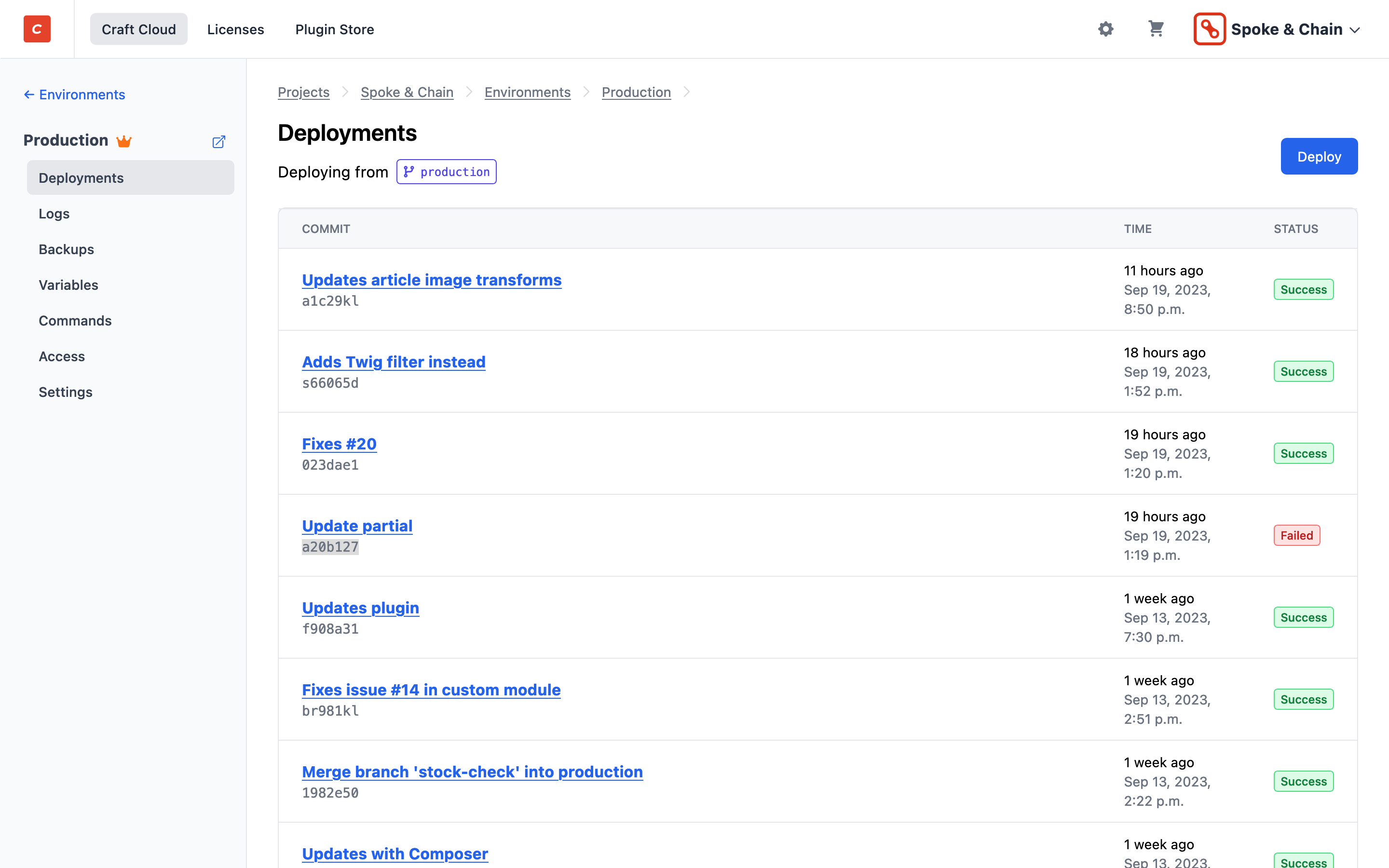Open commit Adds Twig filter instead
The height and width of the screenshot is (868, 1389).
tap(394, 362)
